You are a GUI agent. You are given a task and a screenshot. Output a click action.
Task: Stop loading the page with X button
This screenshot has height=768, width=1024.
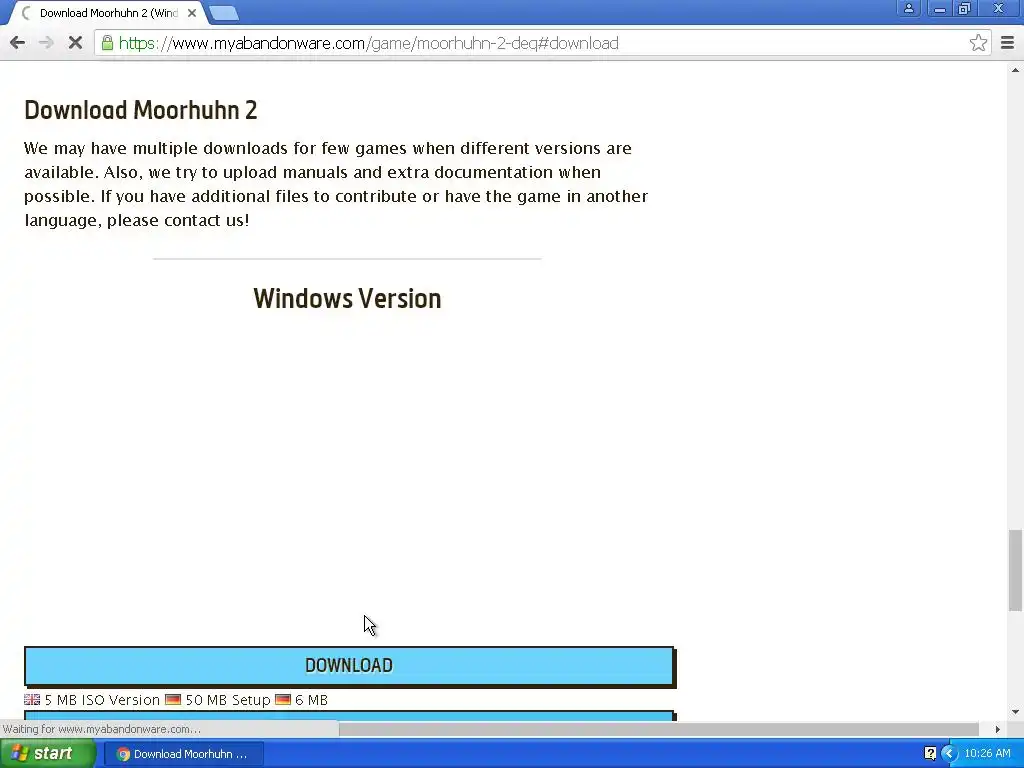coord(75,43)
